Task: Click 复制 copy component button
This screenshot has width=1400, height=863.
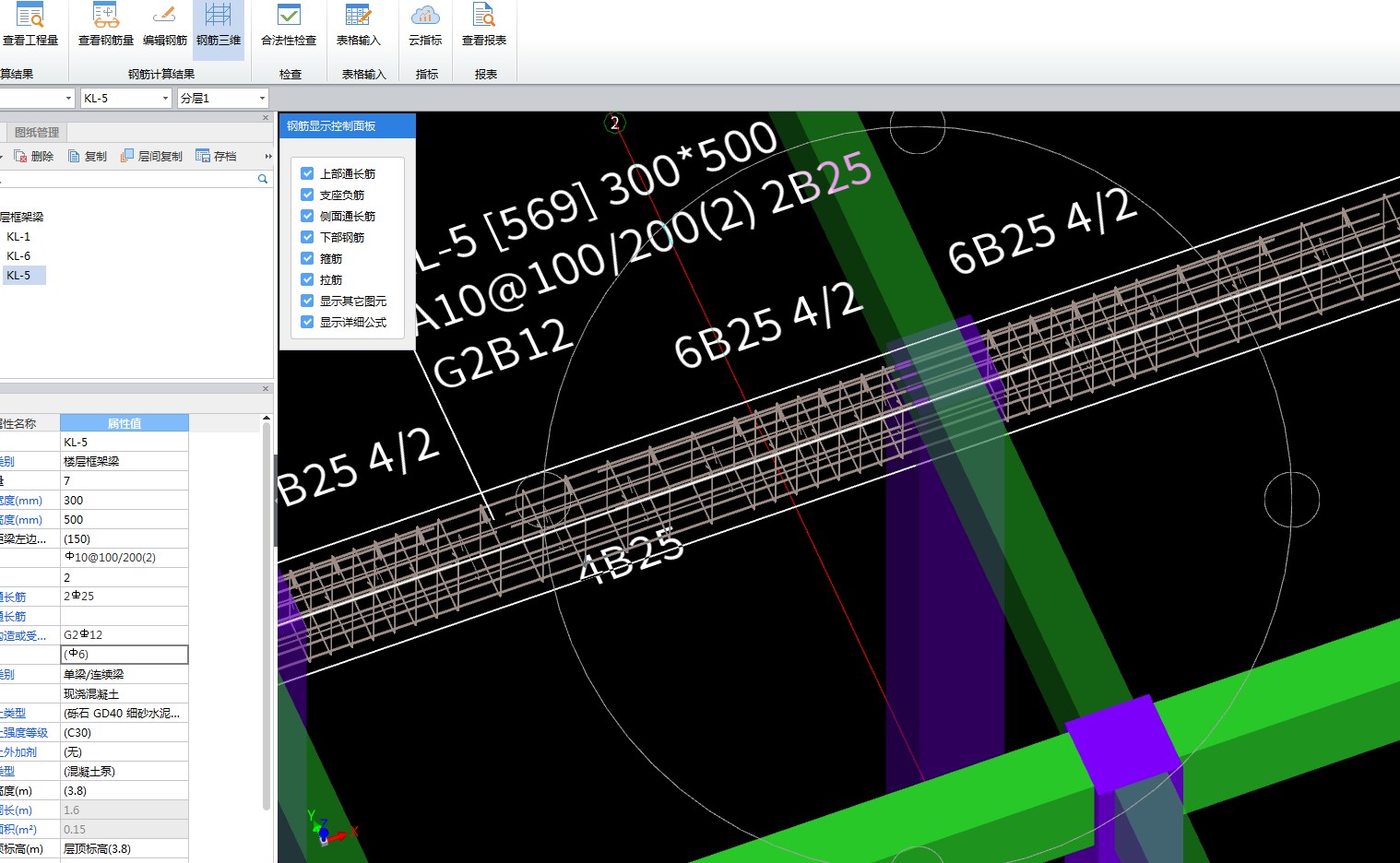Action: pyautogui.click(x=88, y=157)
